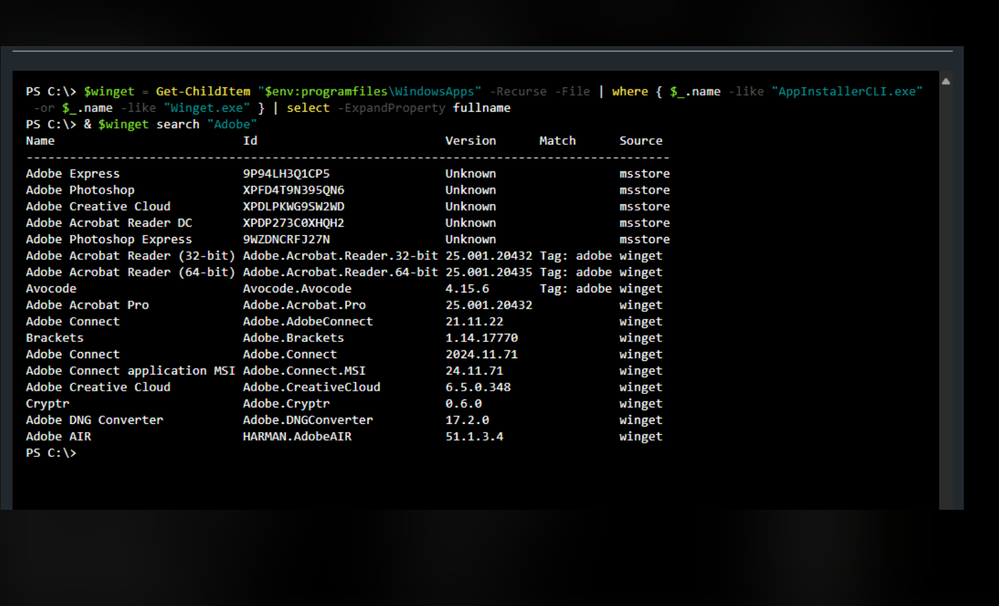The height and width of the screenshot is (606, 999).
Task: Select the Id "9WZDNCRFJ27N"
Action: tap(286, 240)
